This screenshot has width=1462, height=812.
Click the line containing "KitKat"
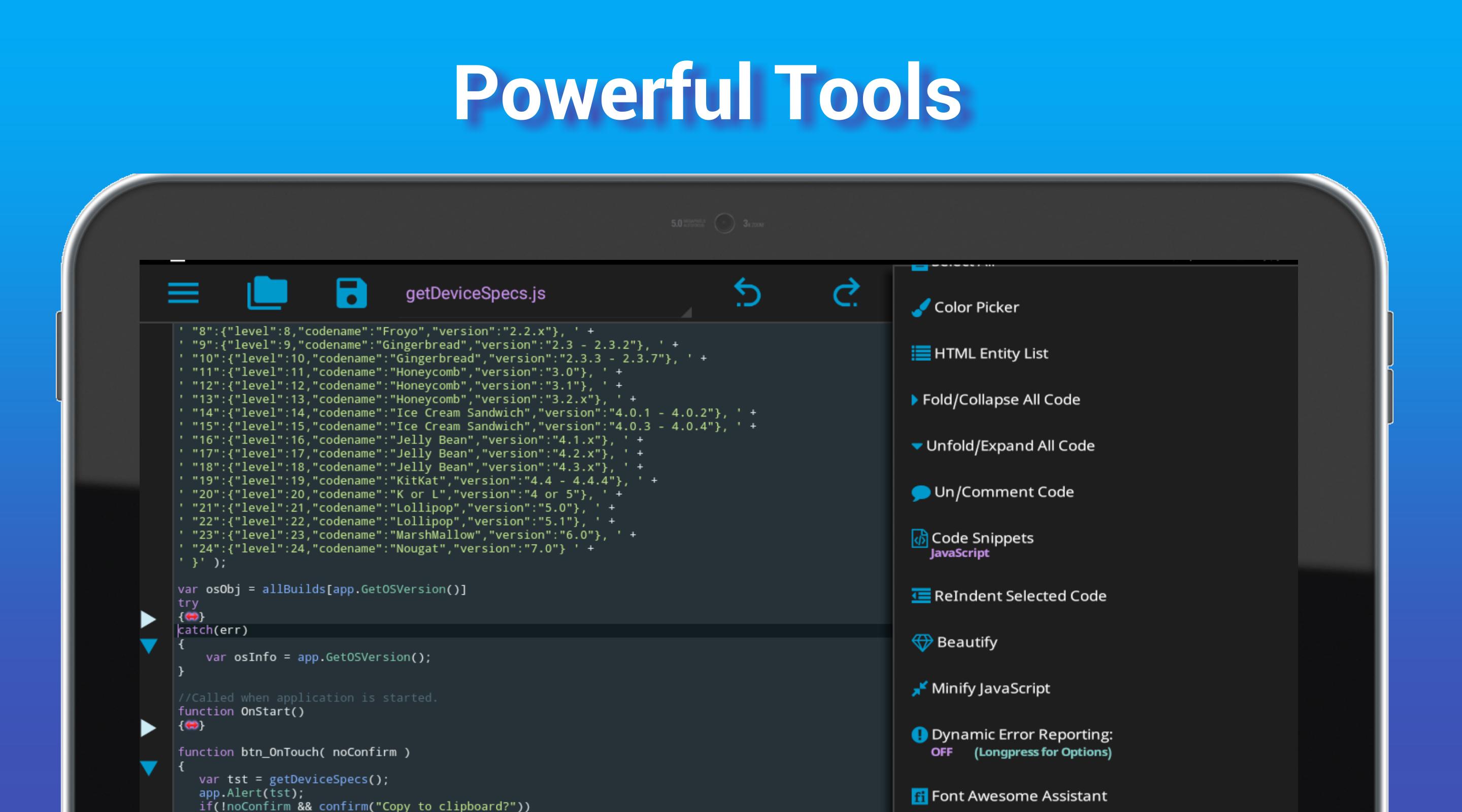[x=418, y=481]
